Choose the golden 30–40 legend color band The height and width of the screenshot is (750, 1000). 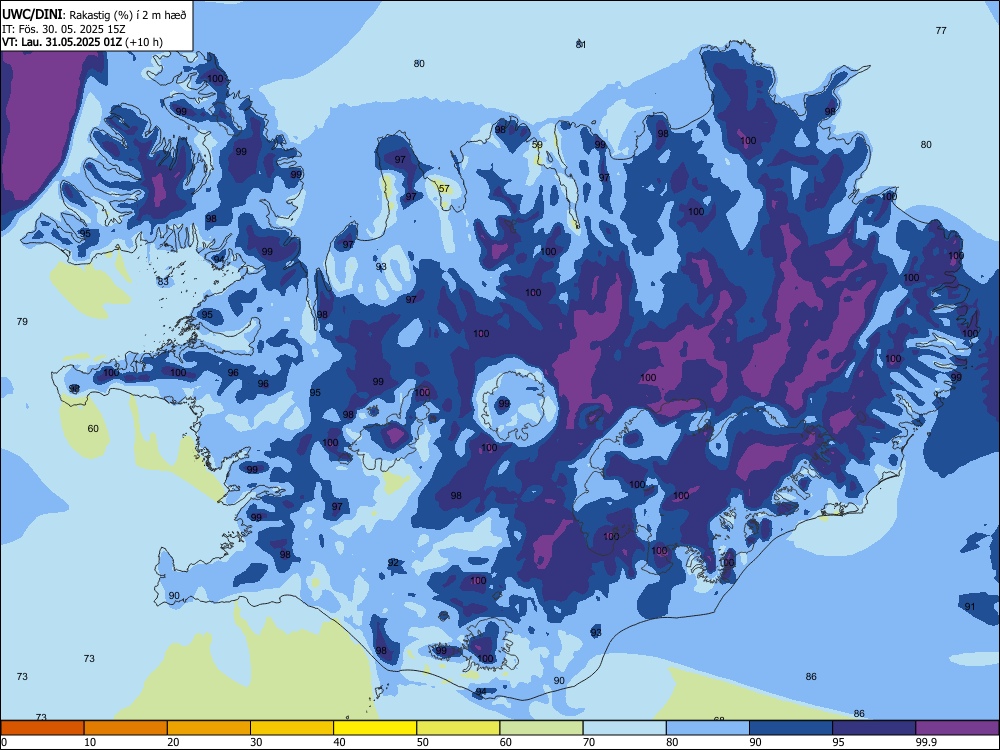[292, 728]
